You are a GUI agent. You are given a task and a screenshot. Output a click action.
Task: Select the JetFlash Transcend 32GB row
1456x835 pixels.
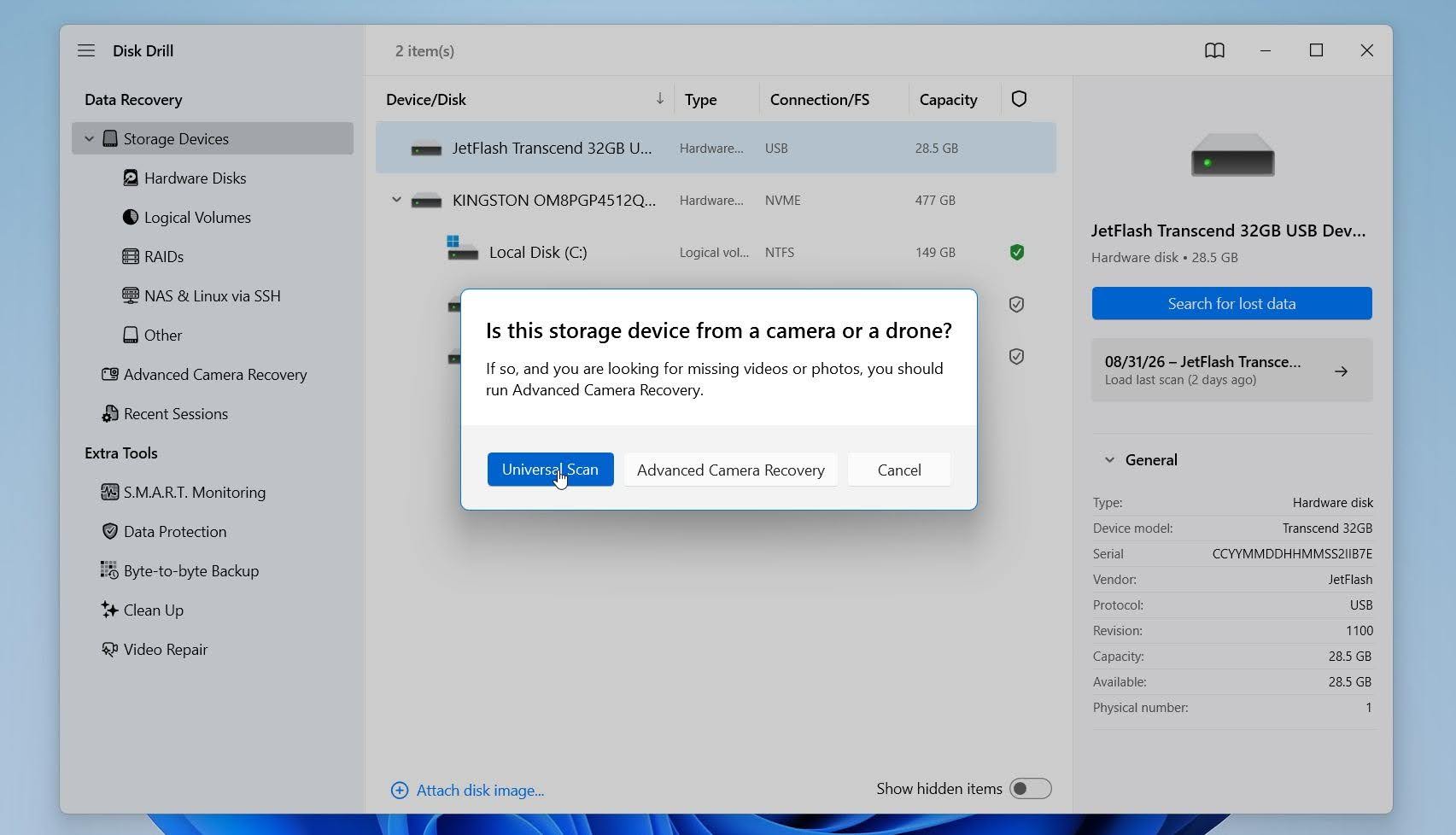tap(716, 148)
